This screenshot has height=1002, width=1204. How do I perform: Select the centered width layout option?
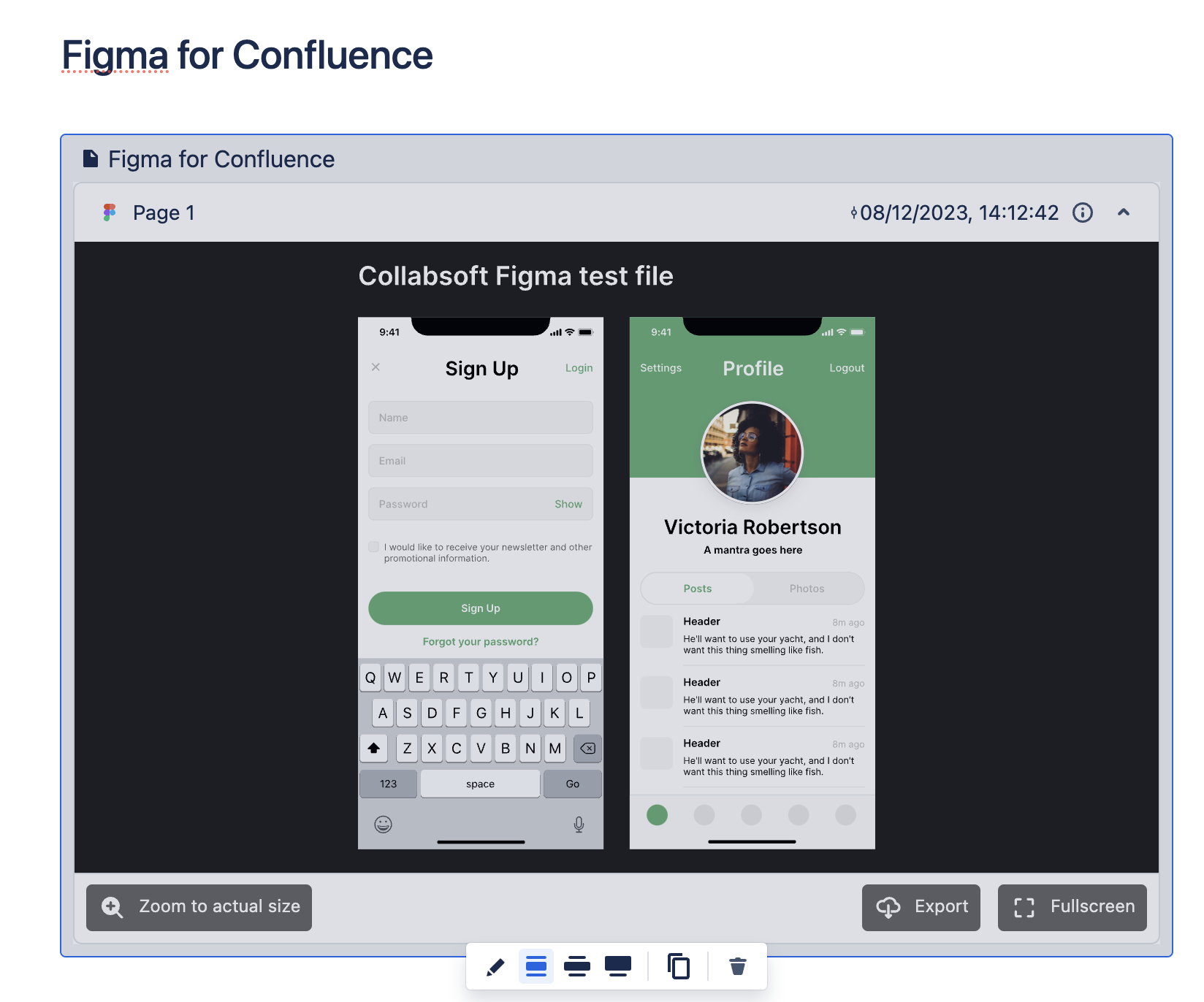coord(536,967)
